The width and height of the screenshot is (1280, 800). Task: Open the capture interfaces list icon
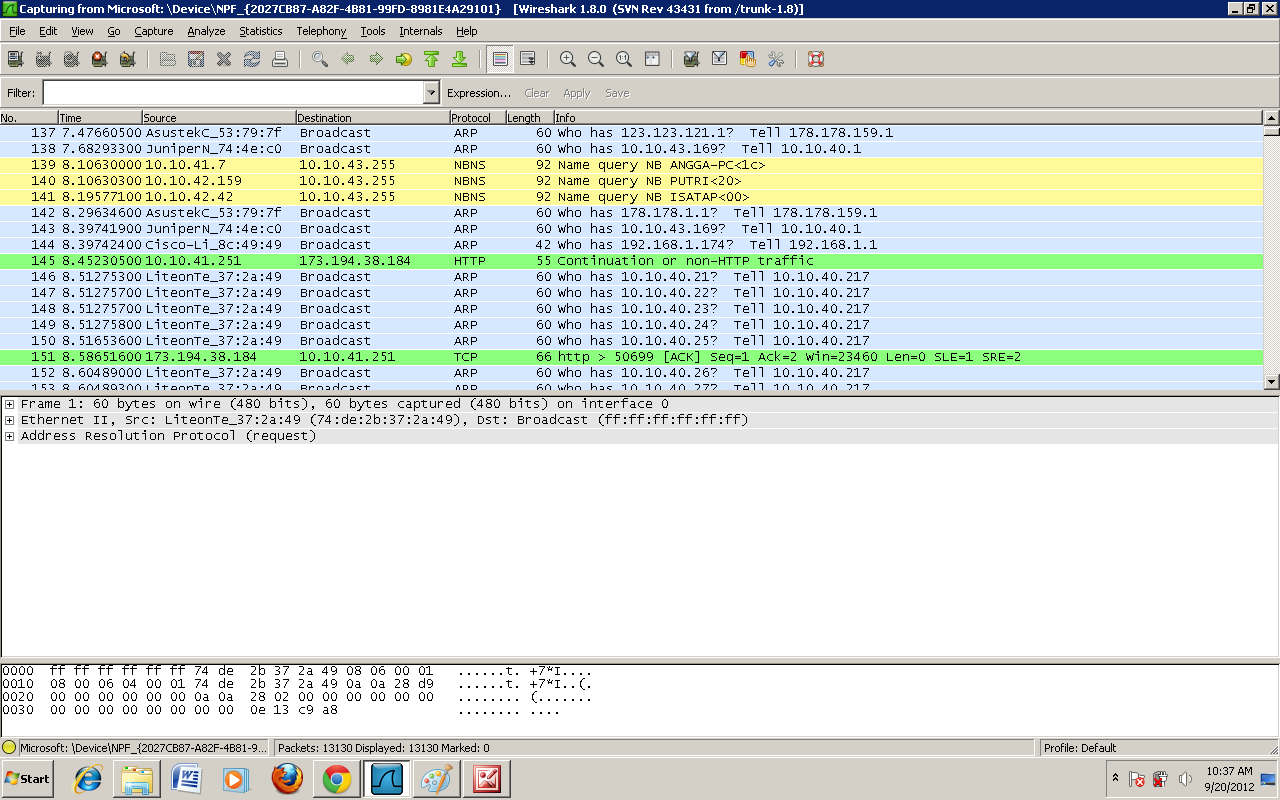tap(15, 59)
